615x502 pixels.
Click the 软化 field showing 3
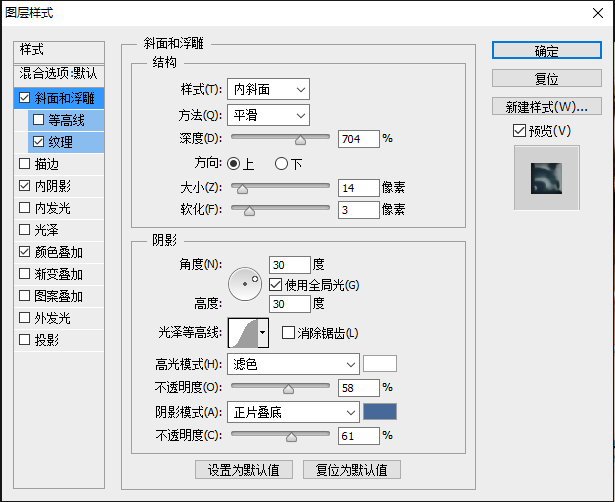[358, 210]
